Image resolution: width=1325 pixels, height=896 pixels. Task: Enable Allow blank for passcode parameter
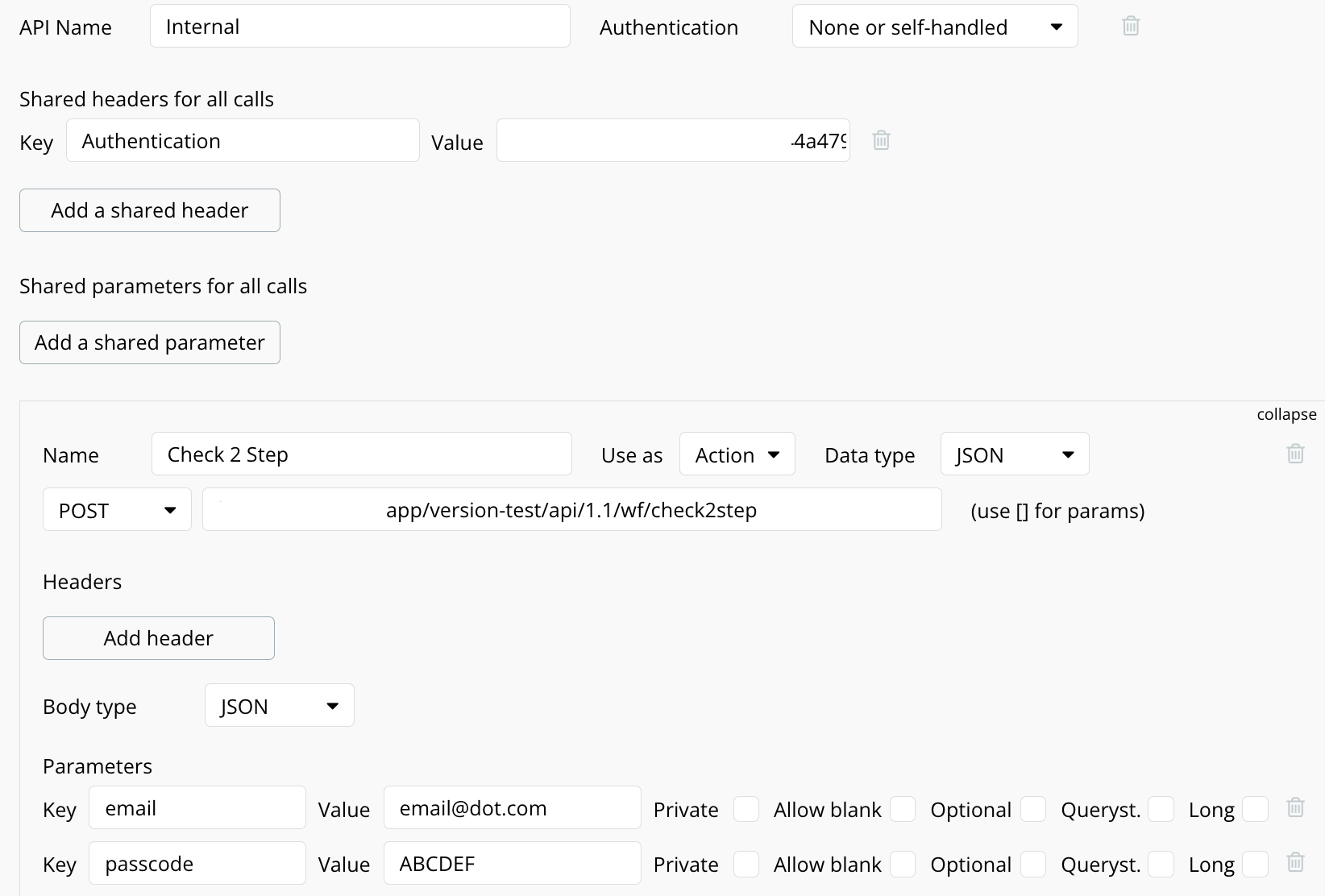(903, 864)
